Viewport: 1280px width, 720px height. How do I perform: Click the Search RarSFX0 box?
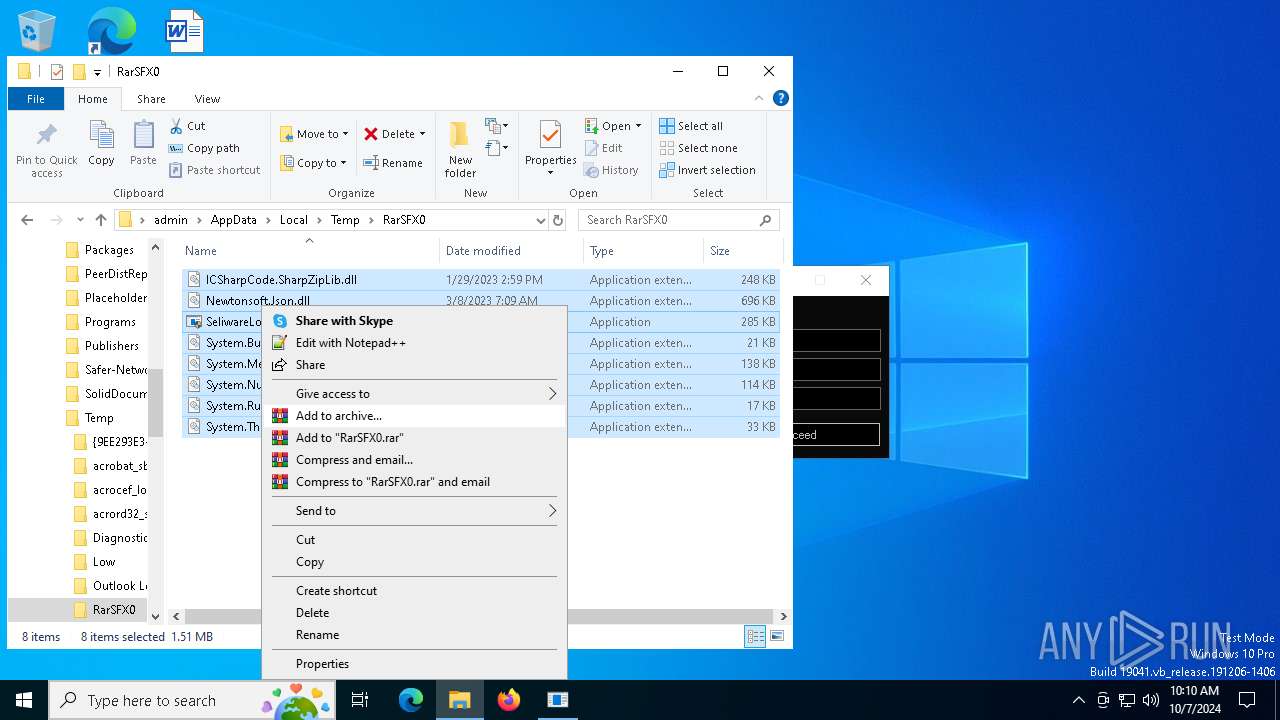coord(678,220)
